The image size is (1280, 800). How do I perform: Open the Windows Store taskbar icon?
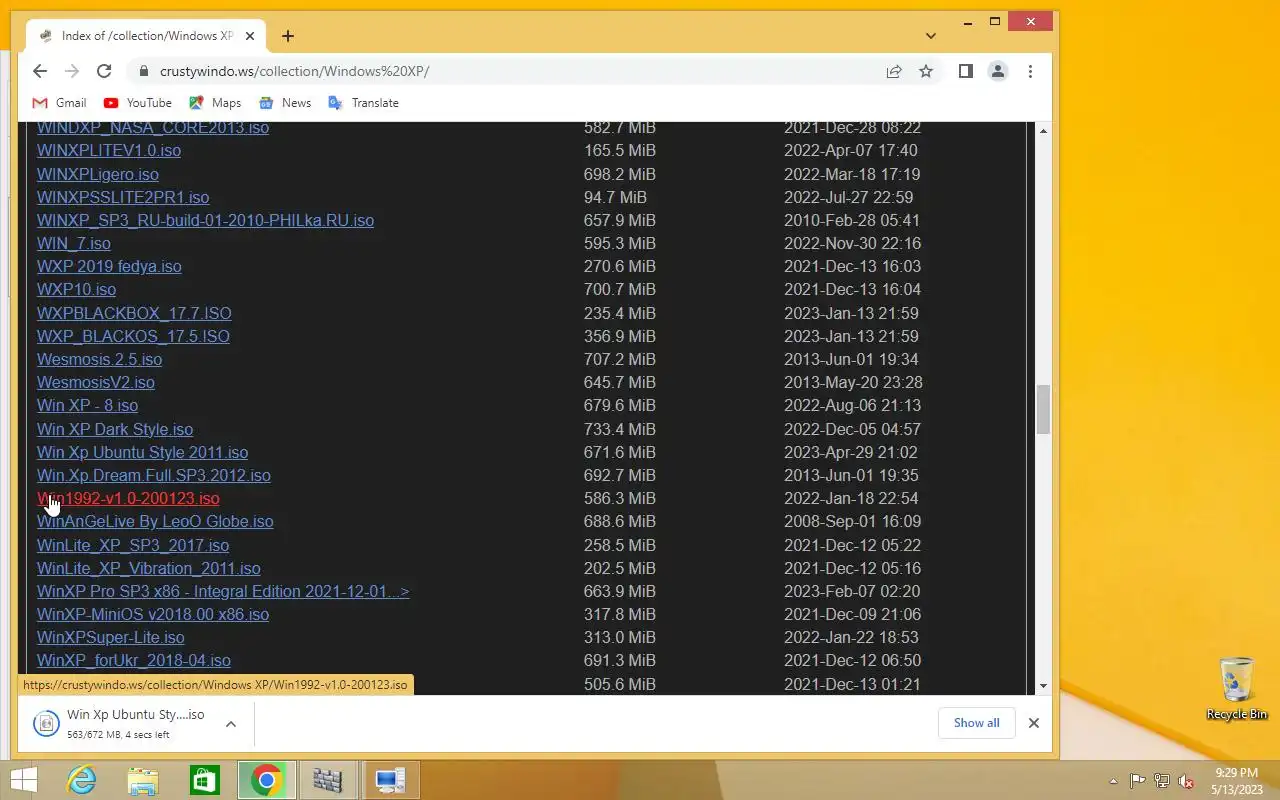click(205, 780)
